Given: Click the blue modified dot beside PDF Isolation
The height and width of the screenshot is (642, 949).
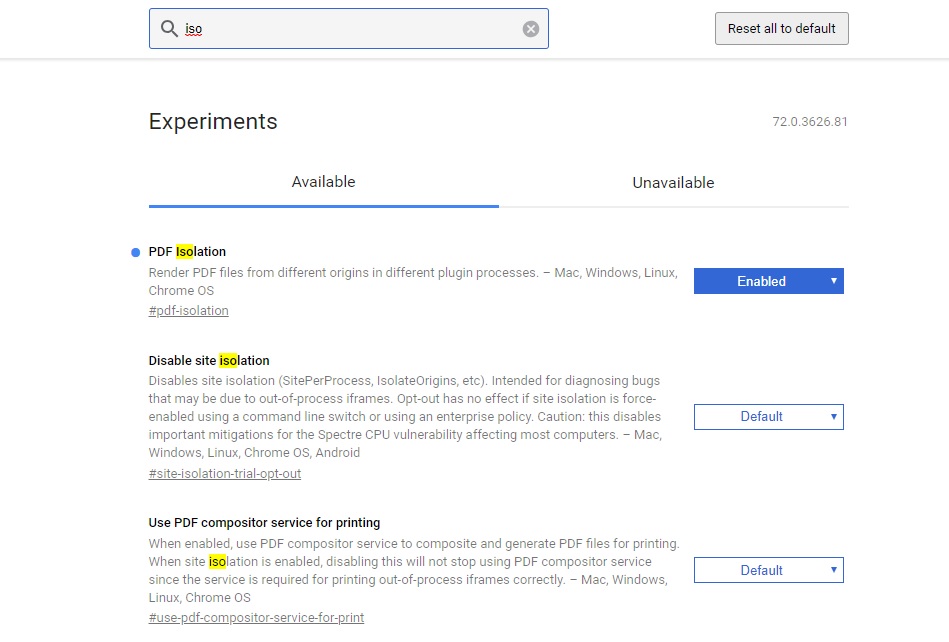Looking at the screenshot, I should [136, 252].
